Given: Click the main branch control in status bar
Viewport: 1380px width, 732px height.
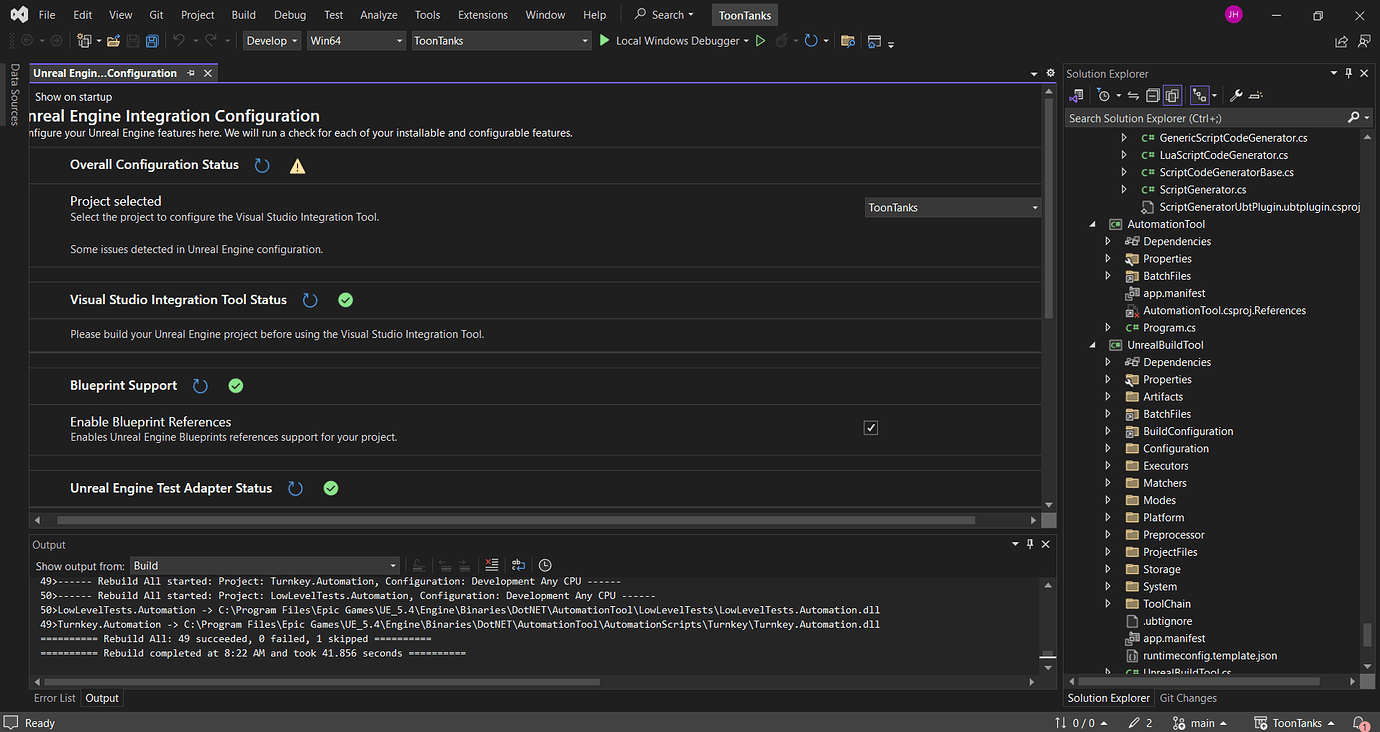Looking at the screenshot, I should (1199, 722).
